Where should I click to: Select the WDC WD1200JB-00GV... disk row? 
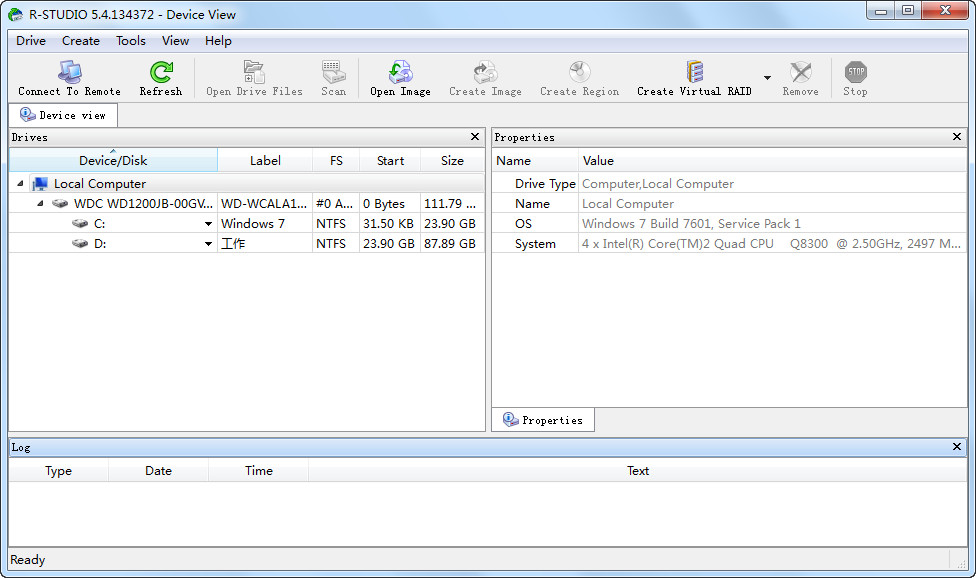[246, 203]
